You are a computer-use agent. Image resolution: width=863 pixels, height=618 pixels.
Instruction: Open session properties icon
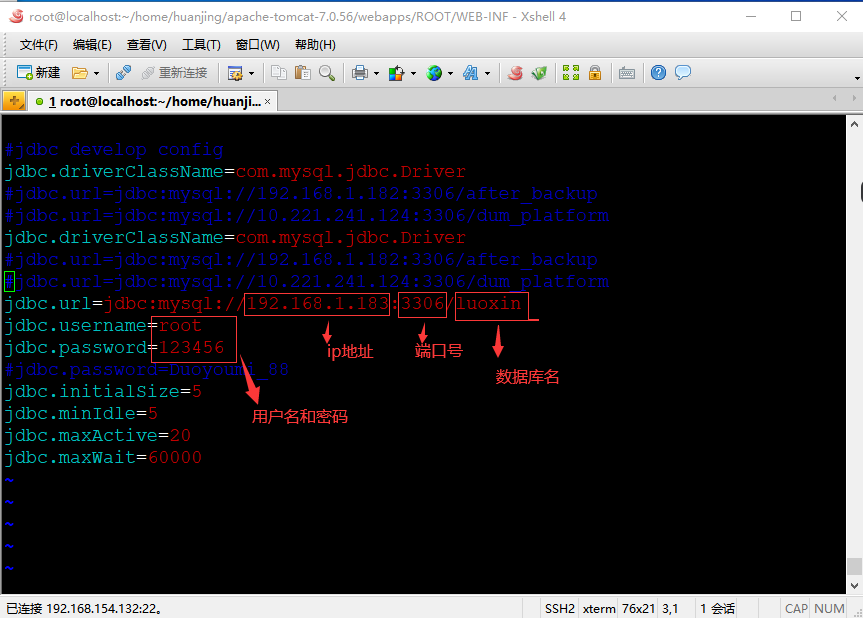point(235,73)
